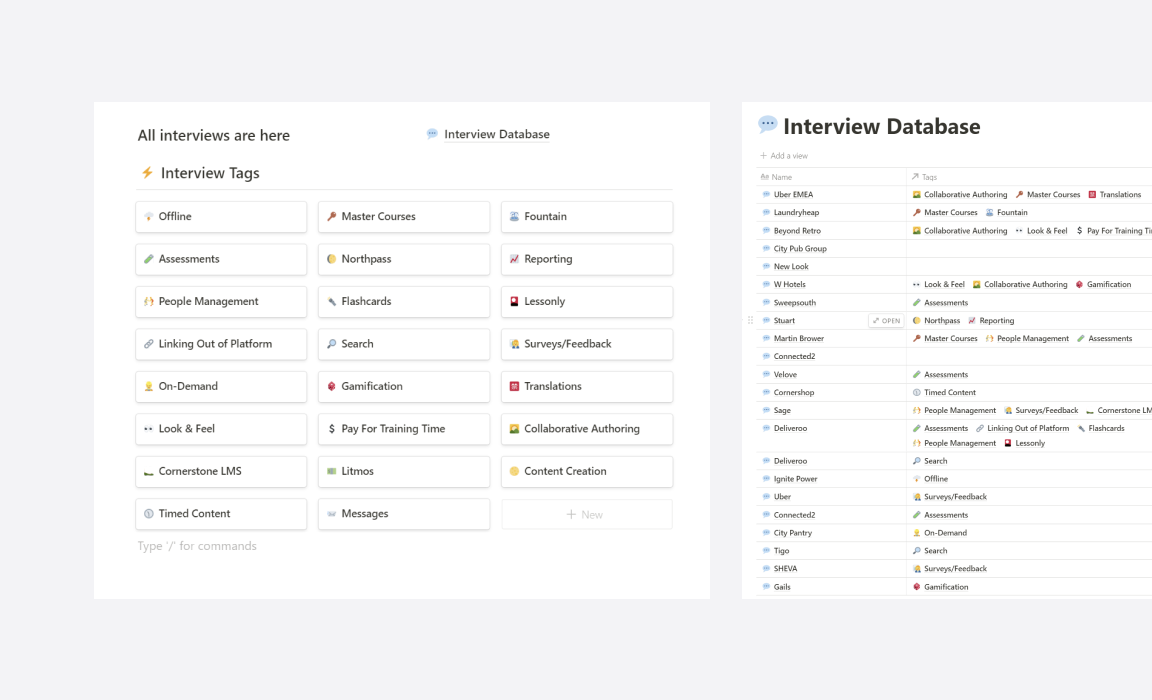Viewport: 1152px width, 700px height.
Task: Click the Lessonly tag in Deliveroo row
Action: coord(1024,444)
